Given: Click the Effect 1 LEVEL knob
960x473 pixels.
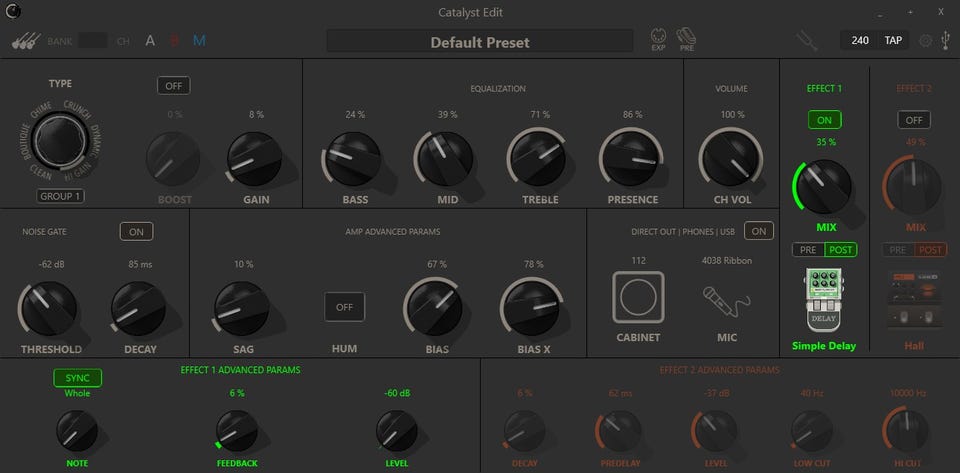Looking at the screenshot, I should pyautogui.click(x=397, y=431).
